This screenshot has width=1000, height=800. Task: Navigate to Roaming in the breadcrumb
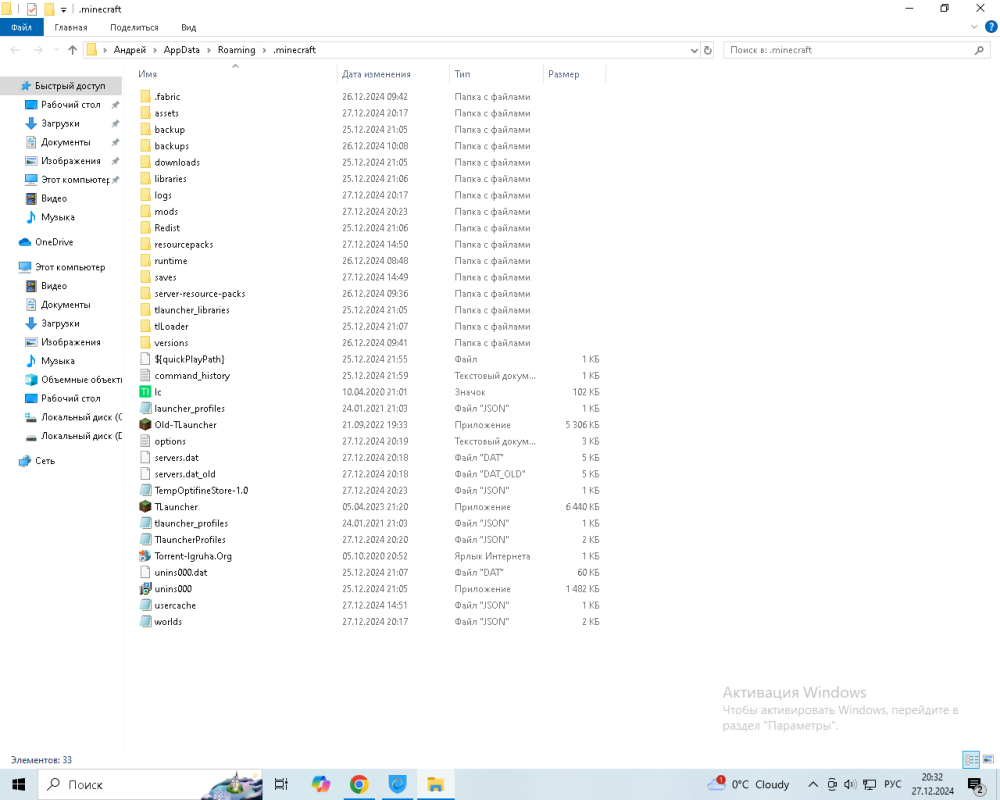coord(236,50)
